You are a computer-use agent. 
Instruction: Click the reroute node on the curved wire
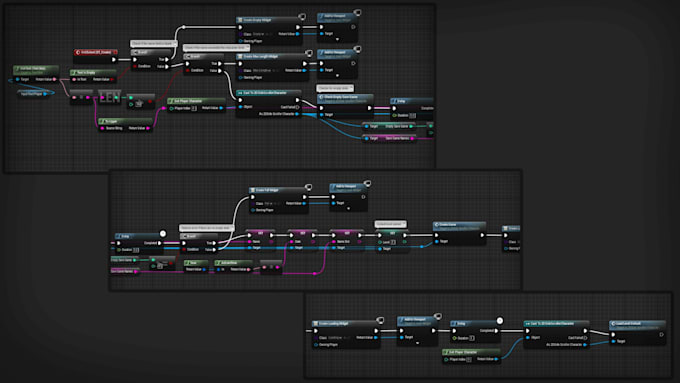pyautogui.click(x=183, y=27)
